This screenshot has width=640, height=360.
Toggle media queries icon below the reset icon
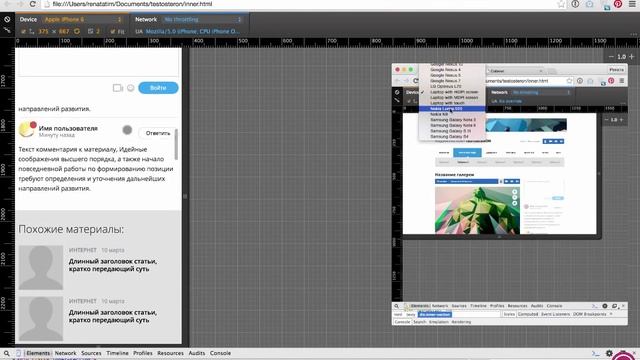click(7, 30)
